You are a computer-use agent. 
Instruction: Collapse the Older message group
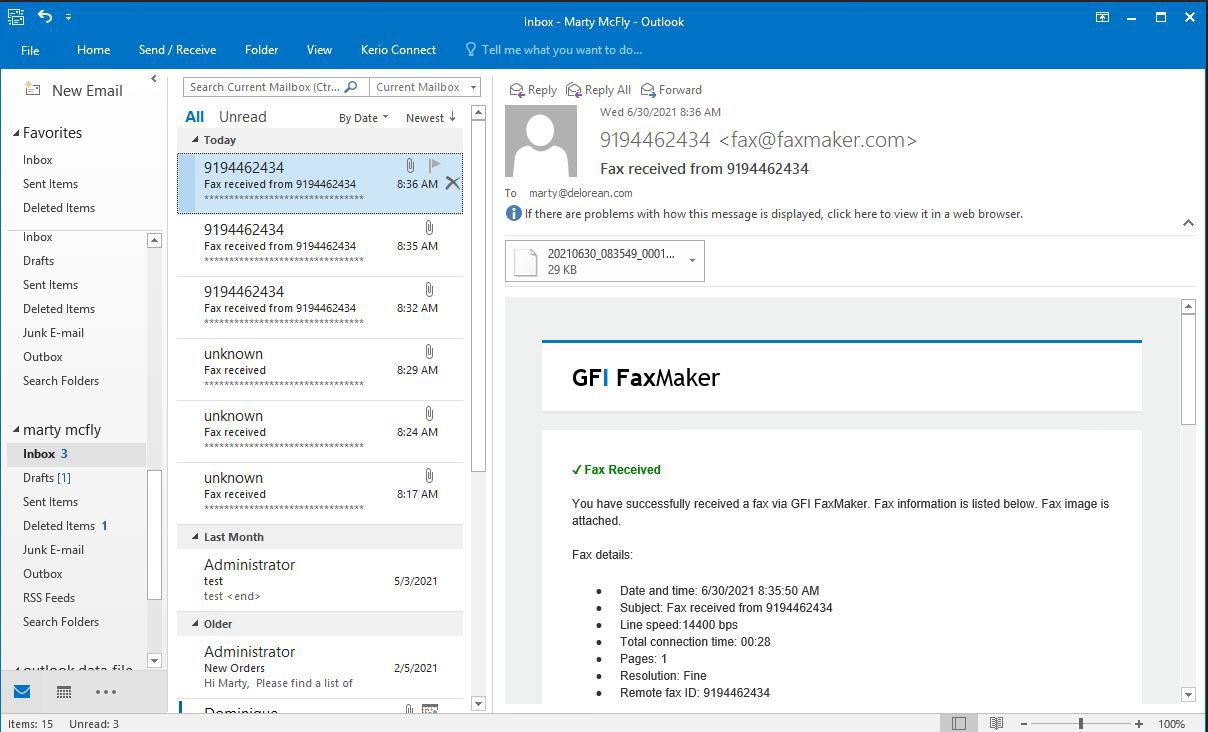(x=194, y=624)
